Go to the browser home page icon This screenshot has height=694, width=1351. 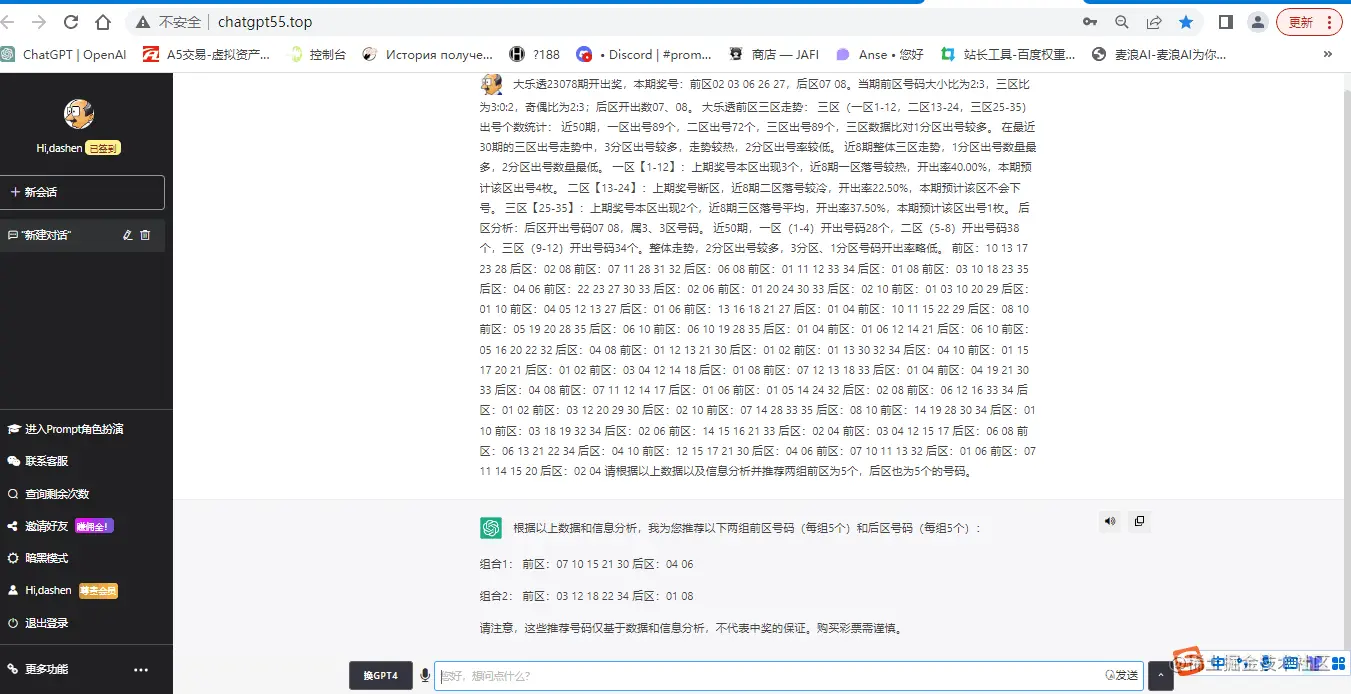[x=103, y=22]
